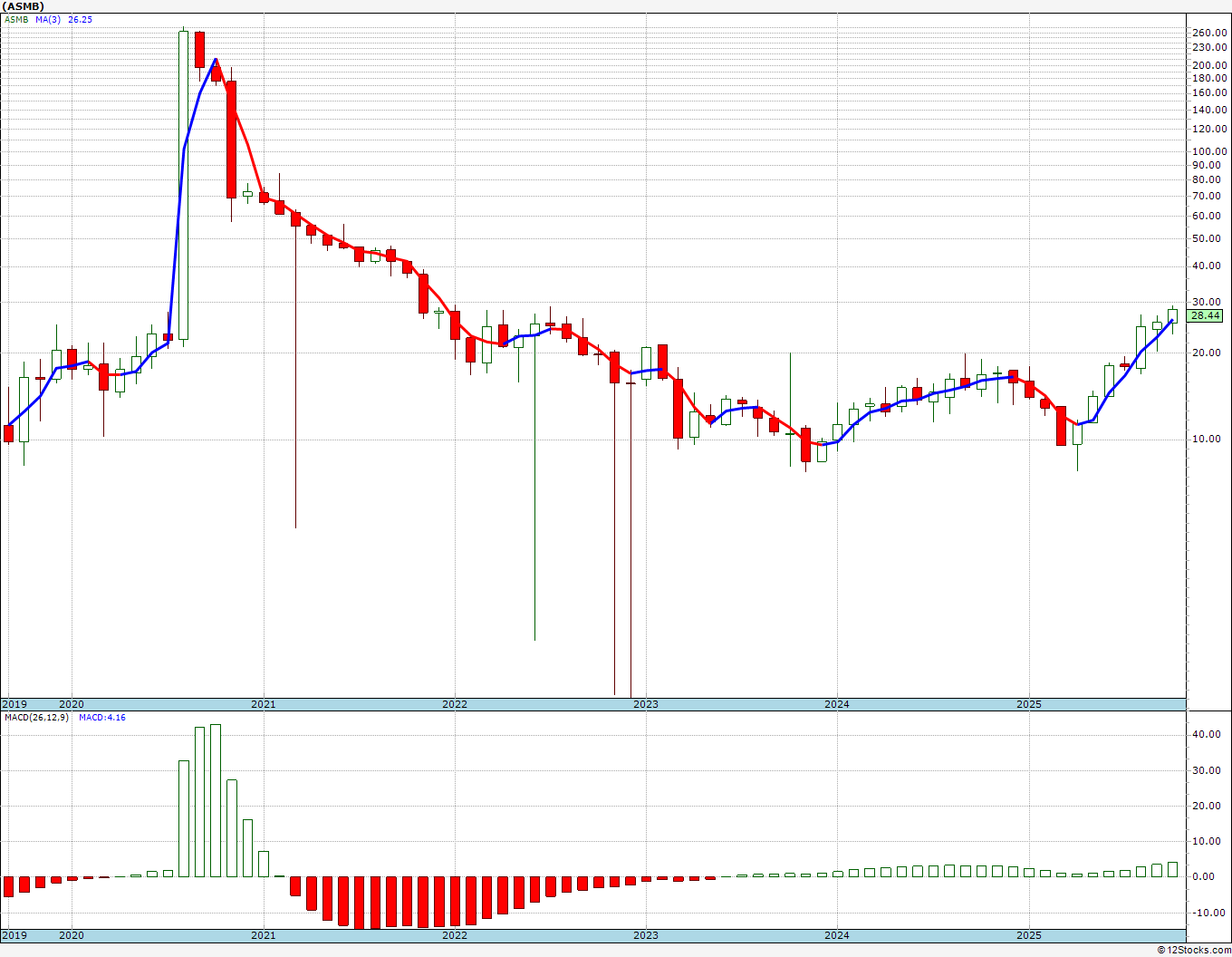The height and width of the screenshot is (957, 1232).
Task: Click the 2023 marker on price timeline
Action: tap(645, 704)
